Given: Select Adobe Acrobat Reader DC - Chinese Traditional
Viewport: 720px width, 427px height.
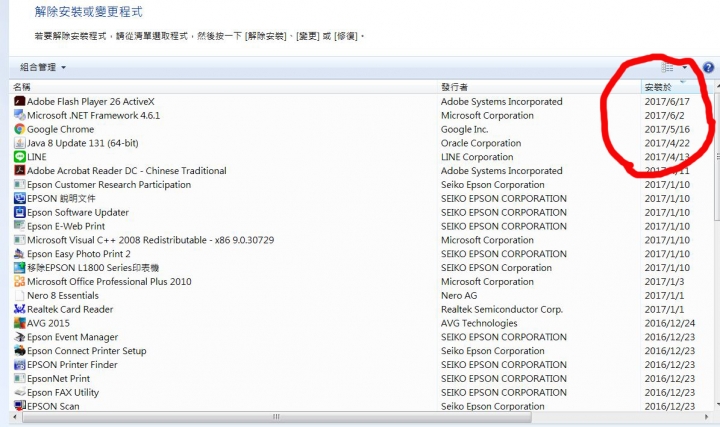Looking at the screenshot, I should tap(127, 171).
